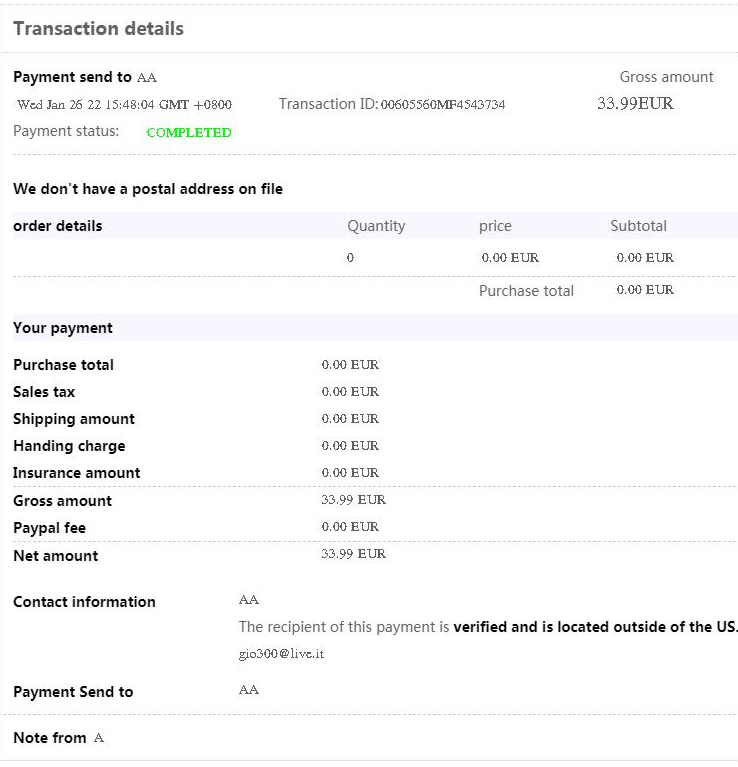Screen dimensions: 738x767
Task: Click the email address gio300@live.it
Action: [x=281, y=654]
